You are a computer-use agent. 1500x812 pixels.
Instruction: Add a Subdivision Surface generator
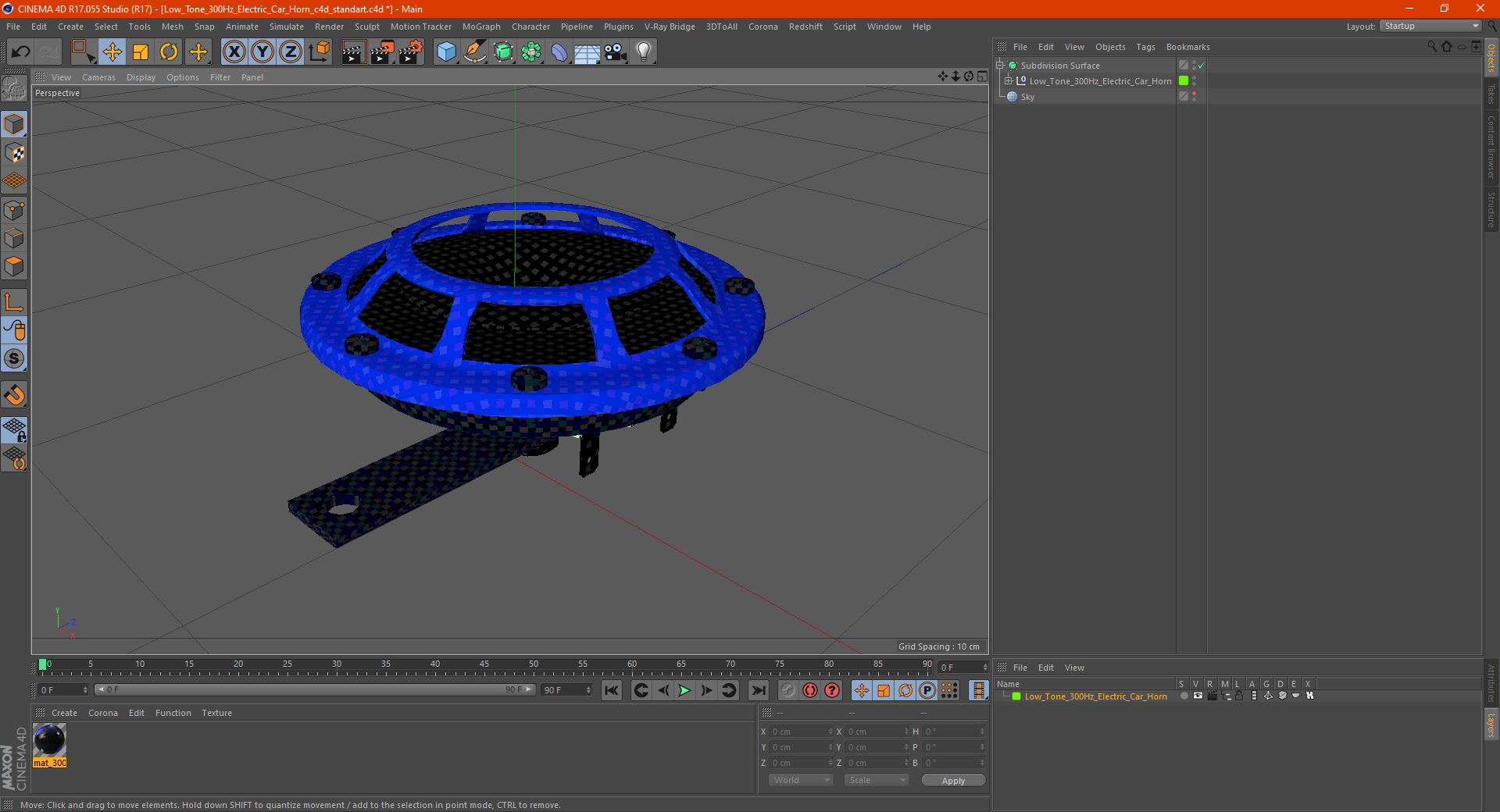pos(503,52)
